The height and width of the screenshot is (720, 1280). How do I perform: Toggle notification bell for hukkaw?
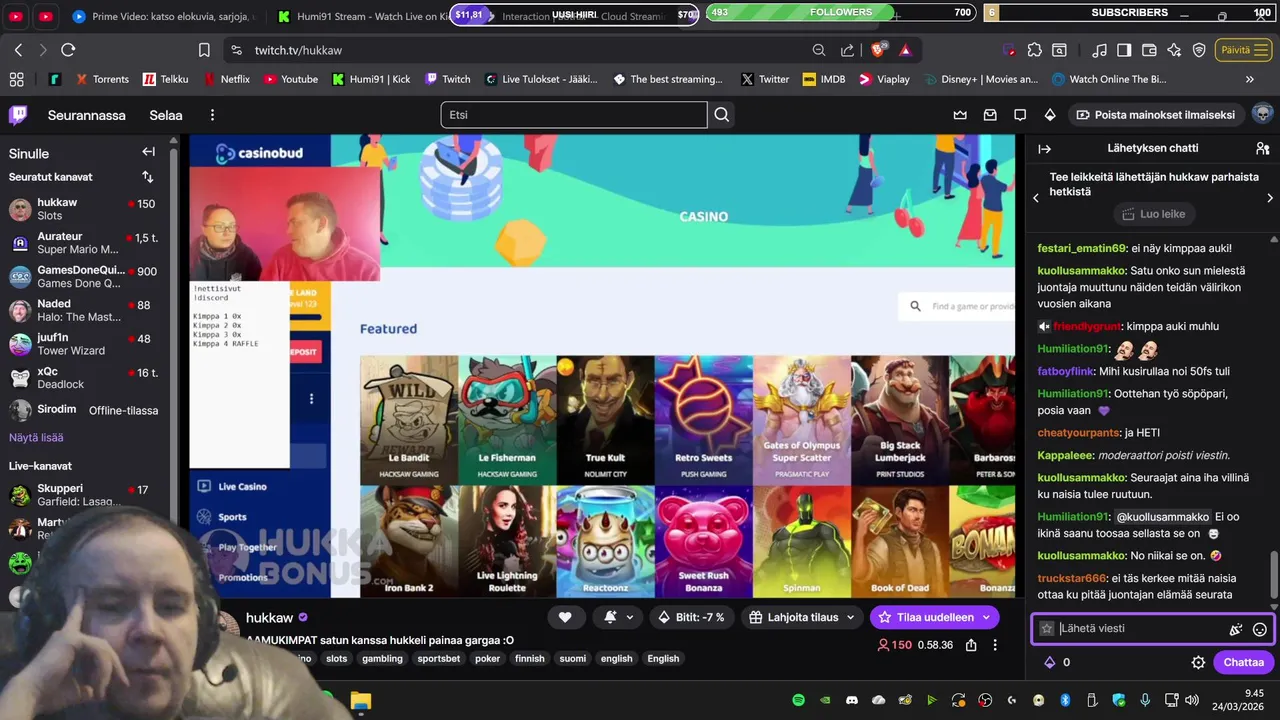610,617
